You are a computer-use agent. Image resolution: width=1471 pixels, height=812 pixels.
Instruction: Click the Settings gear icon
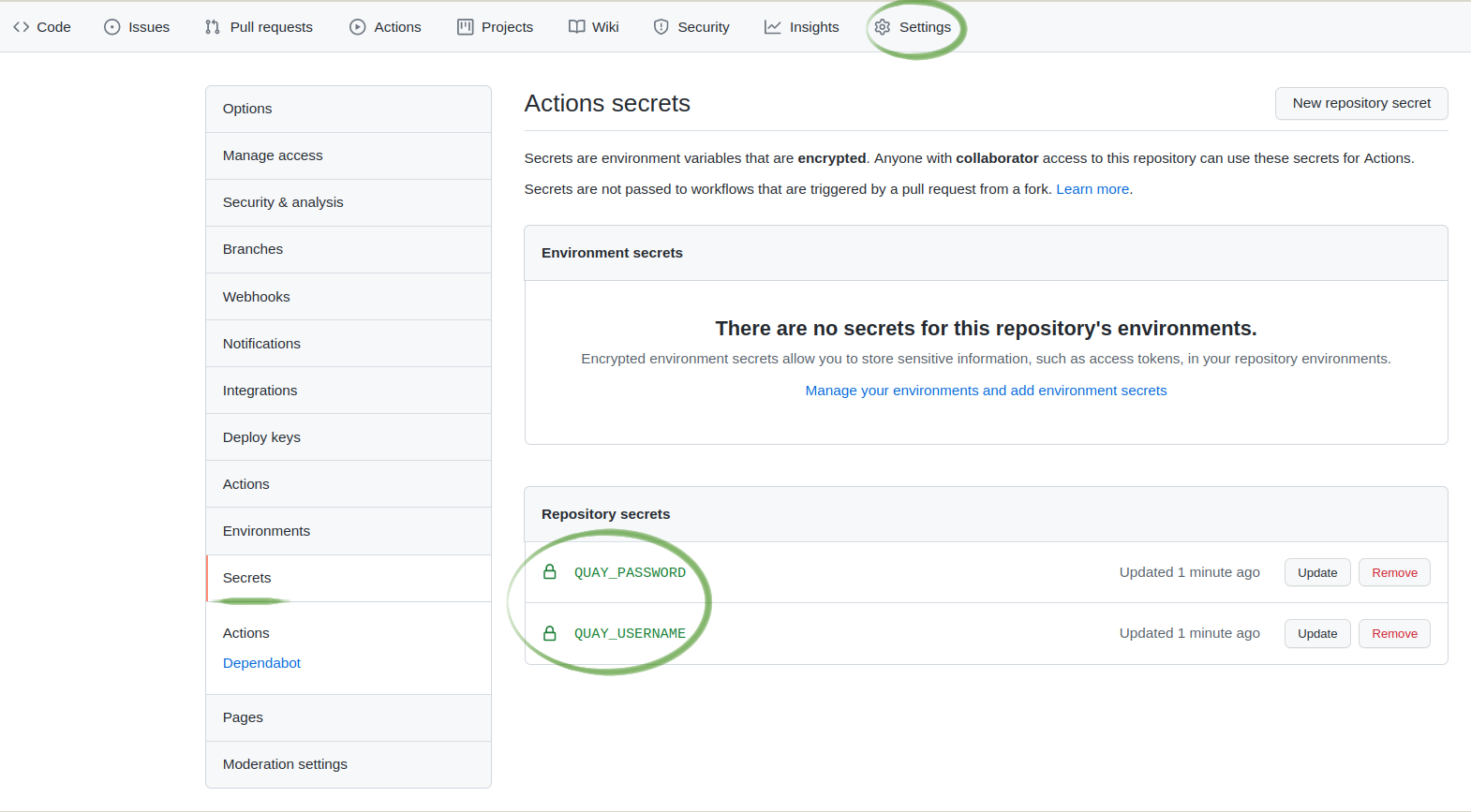coord(883,27)
